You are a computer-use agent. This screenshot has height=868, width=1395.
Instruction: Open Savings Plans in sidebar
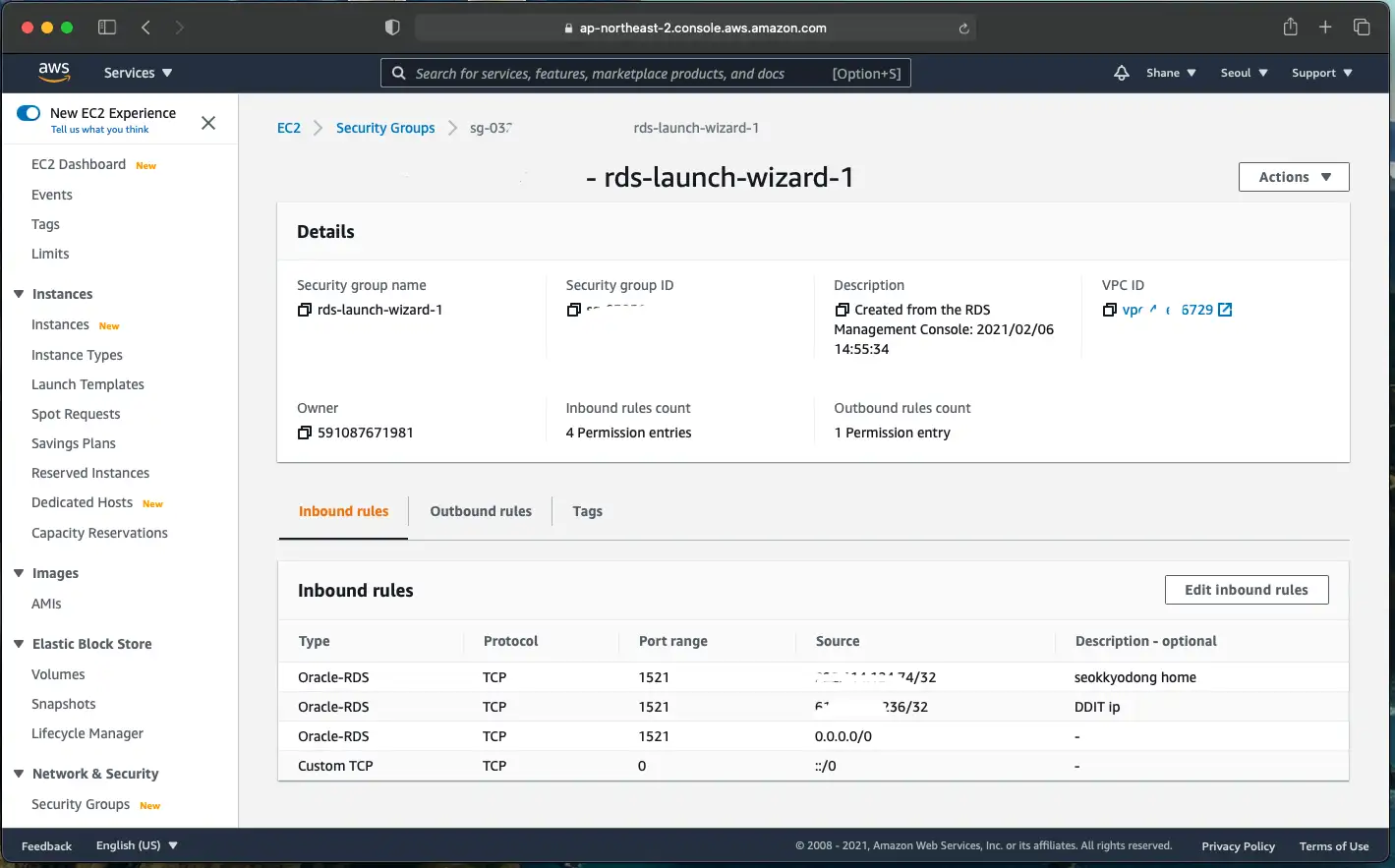74,443
